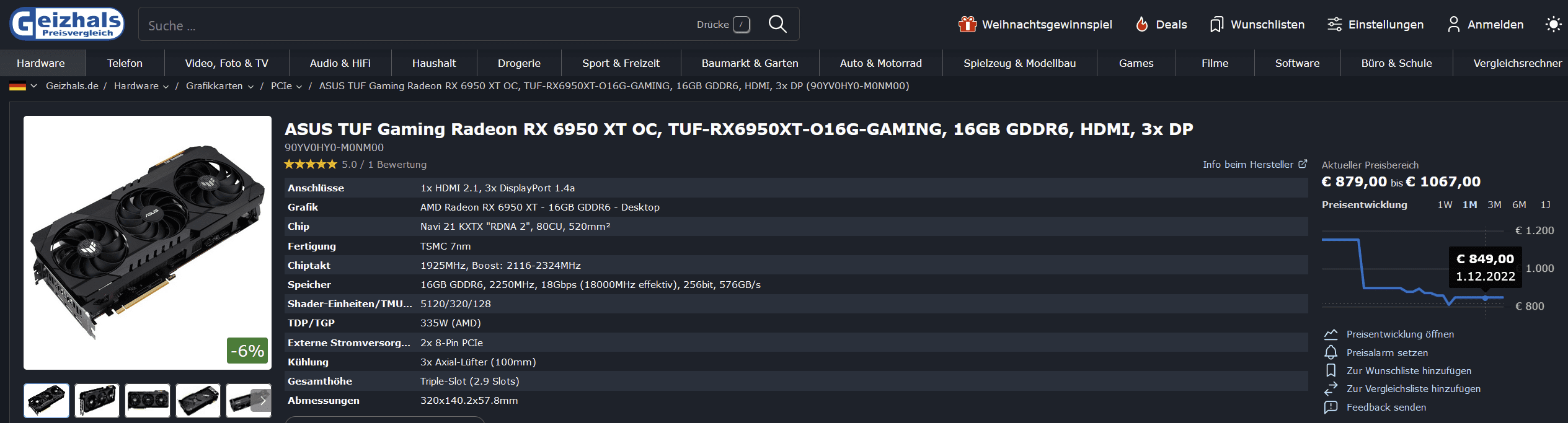Click the next thumbnails arrow
The height and width of the screenshot is (423, 1568).
coord(262,400)
